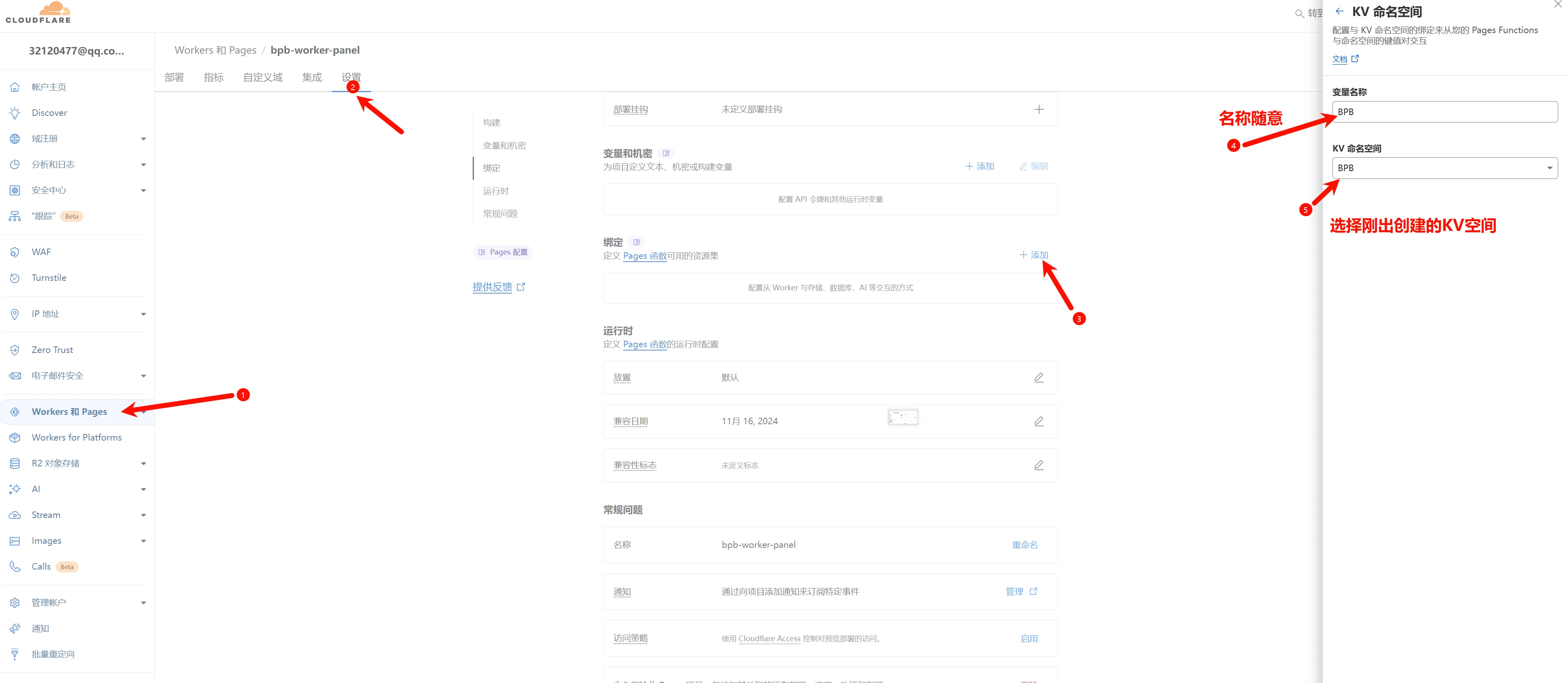Open the 文档 link in KV panel
The image size is (1568, 683).
click(1345, 59)
